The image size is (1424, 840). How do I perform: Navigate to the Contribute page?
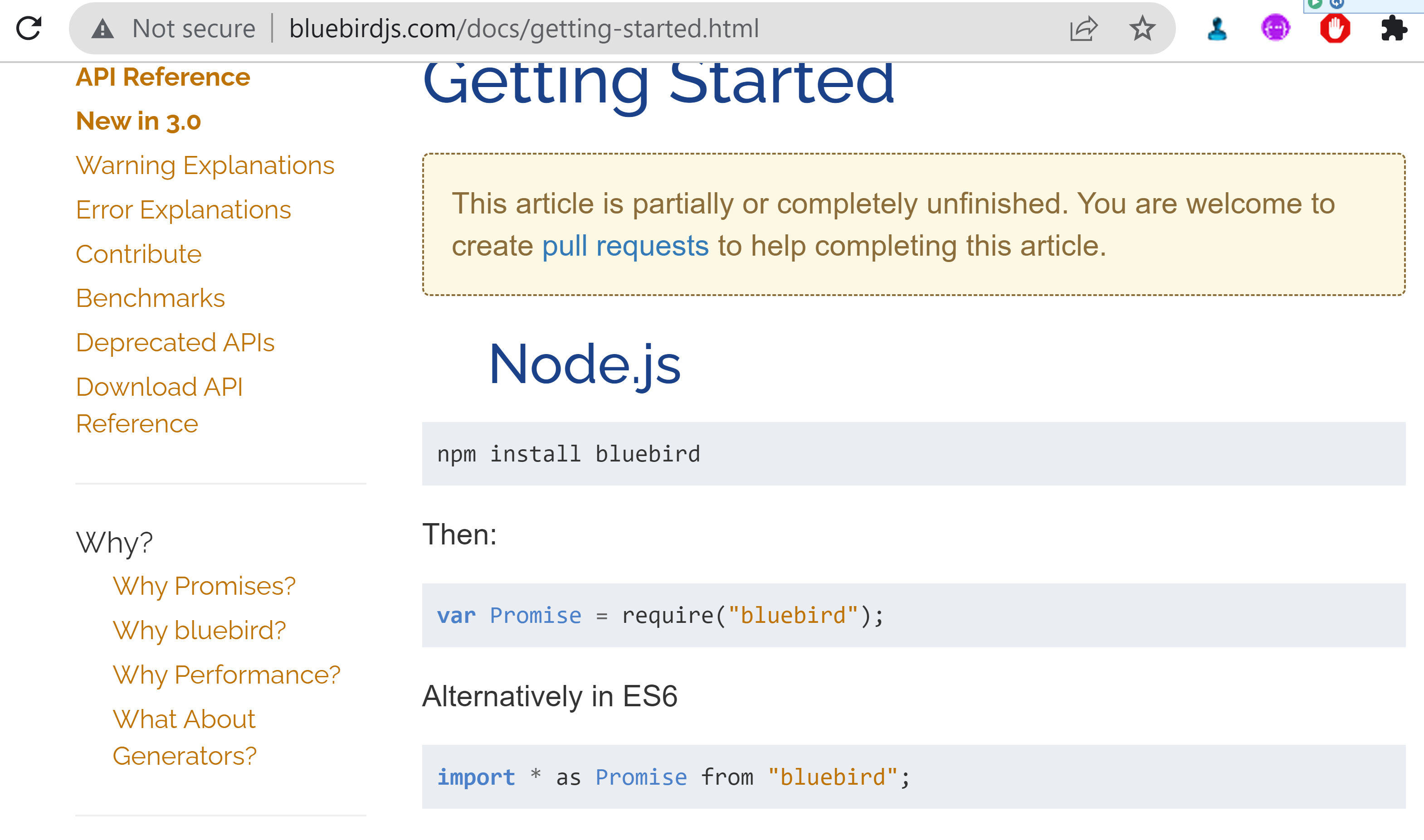(139, 254)
